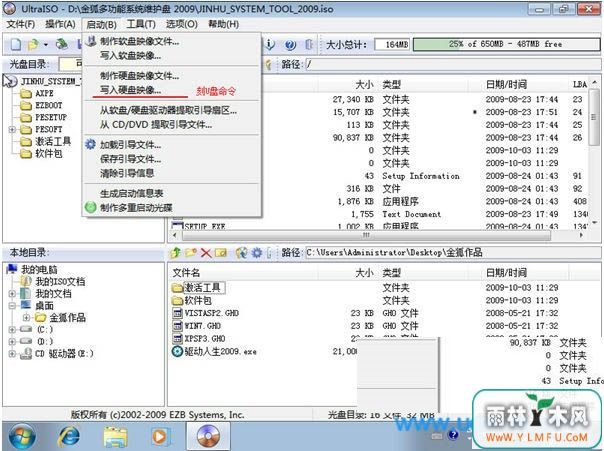This screenshot has height=451, width=604.
Task: Click the globe icon in local toolbar
Action: (x=242, y=253)
